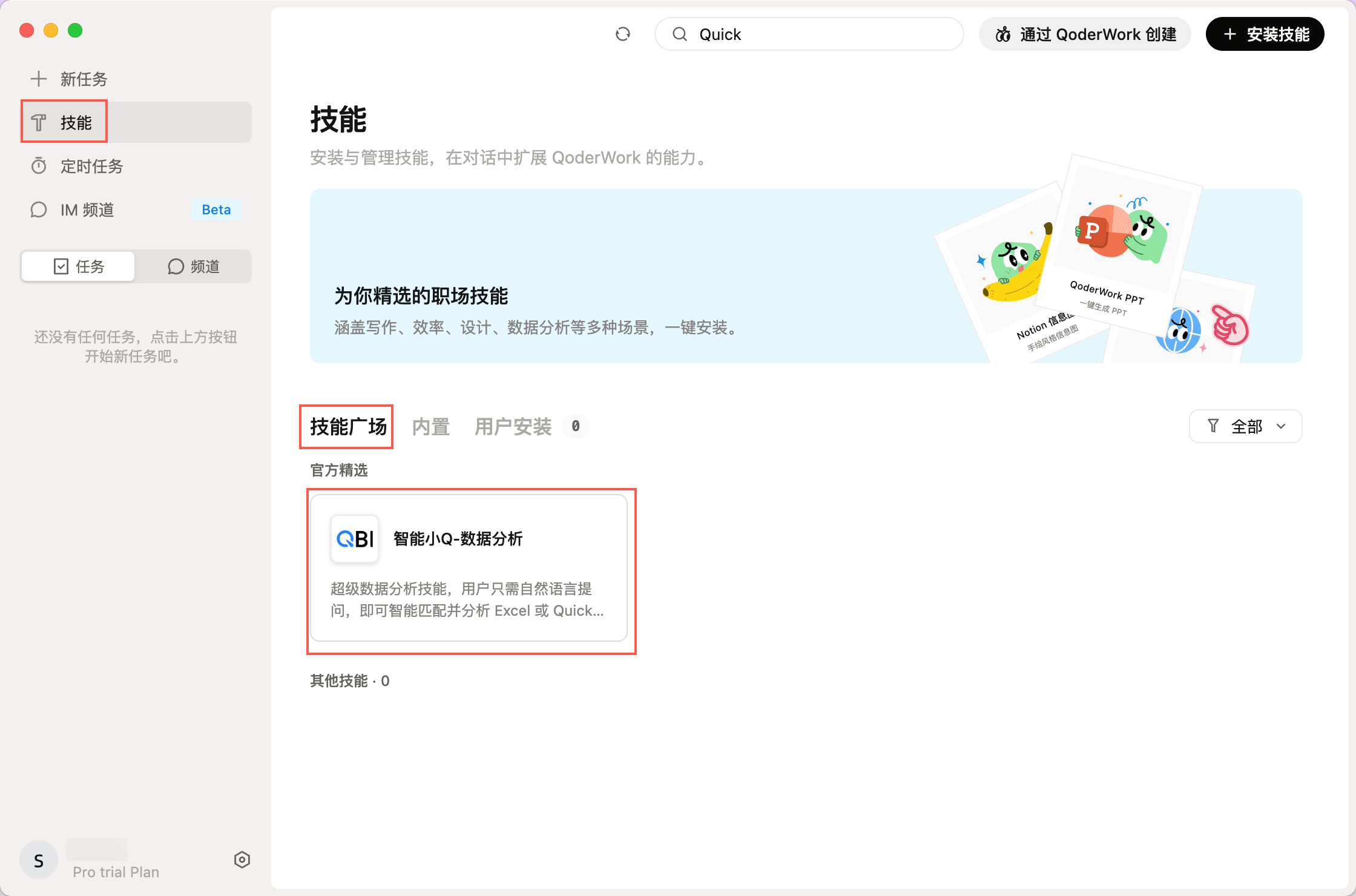This screenshot has width=1356, height=896.
Task: Open the 智能小Q-数据分析 skill card
Action: 469,568
